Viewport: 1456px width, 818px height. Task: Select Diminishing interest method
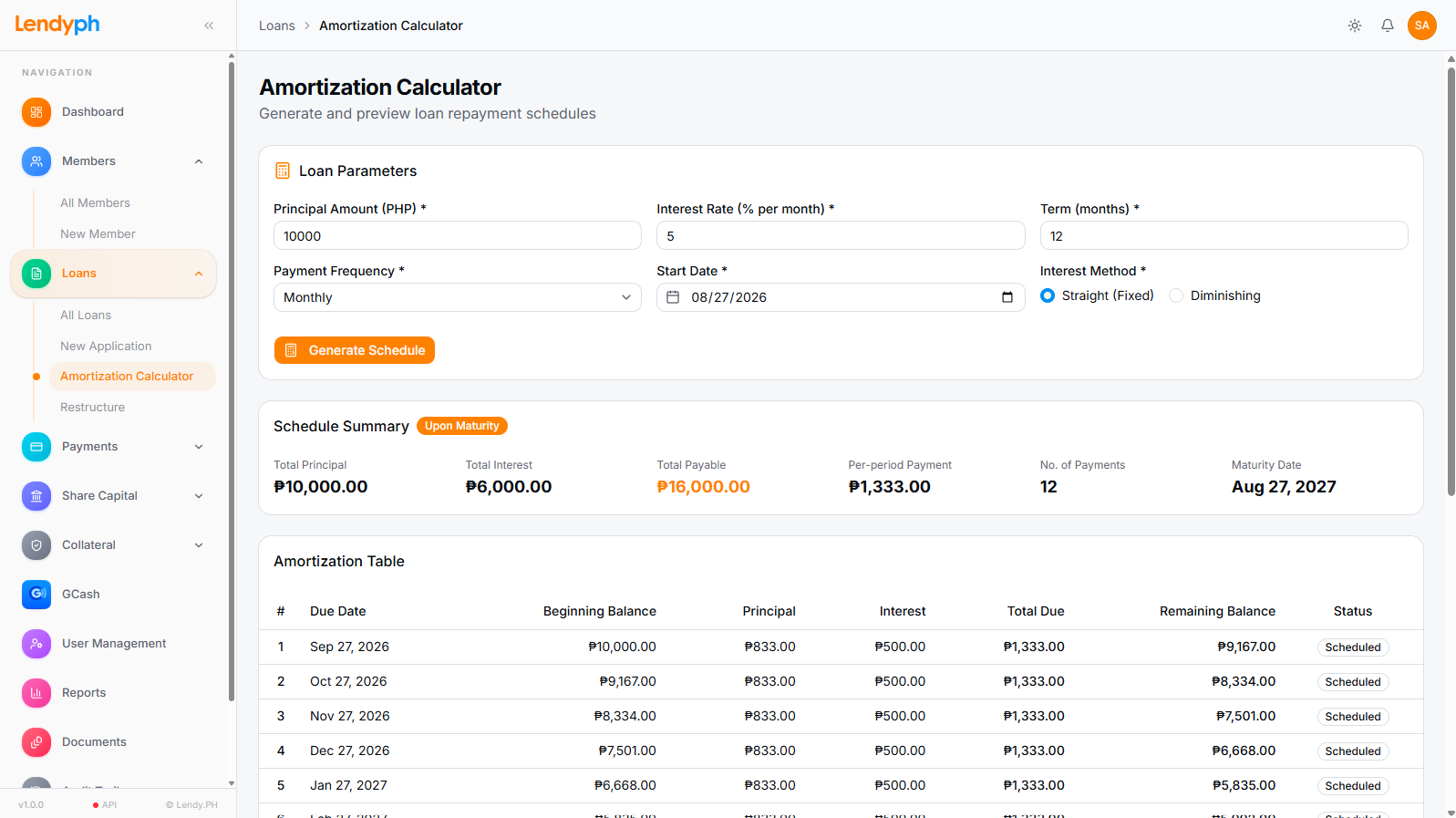(1176, 295)
